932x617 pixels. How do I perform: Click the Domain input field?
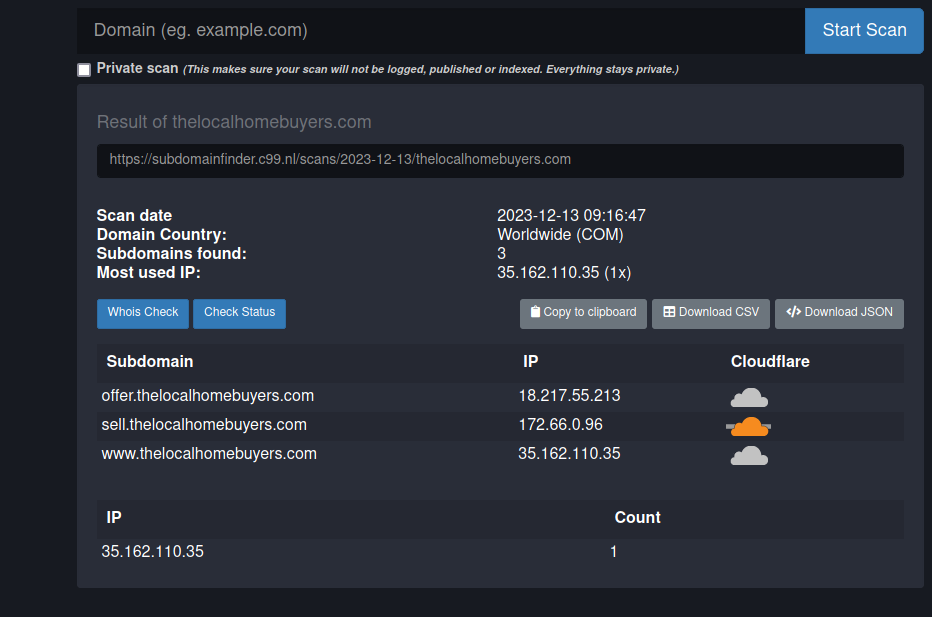440,30
